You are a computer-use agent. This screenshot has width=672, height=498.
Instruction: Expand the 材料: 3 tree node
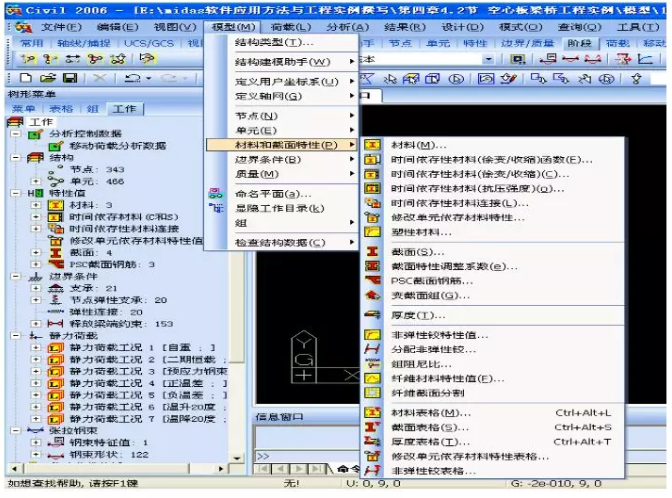(36, 205)
